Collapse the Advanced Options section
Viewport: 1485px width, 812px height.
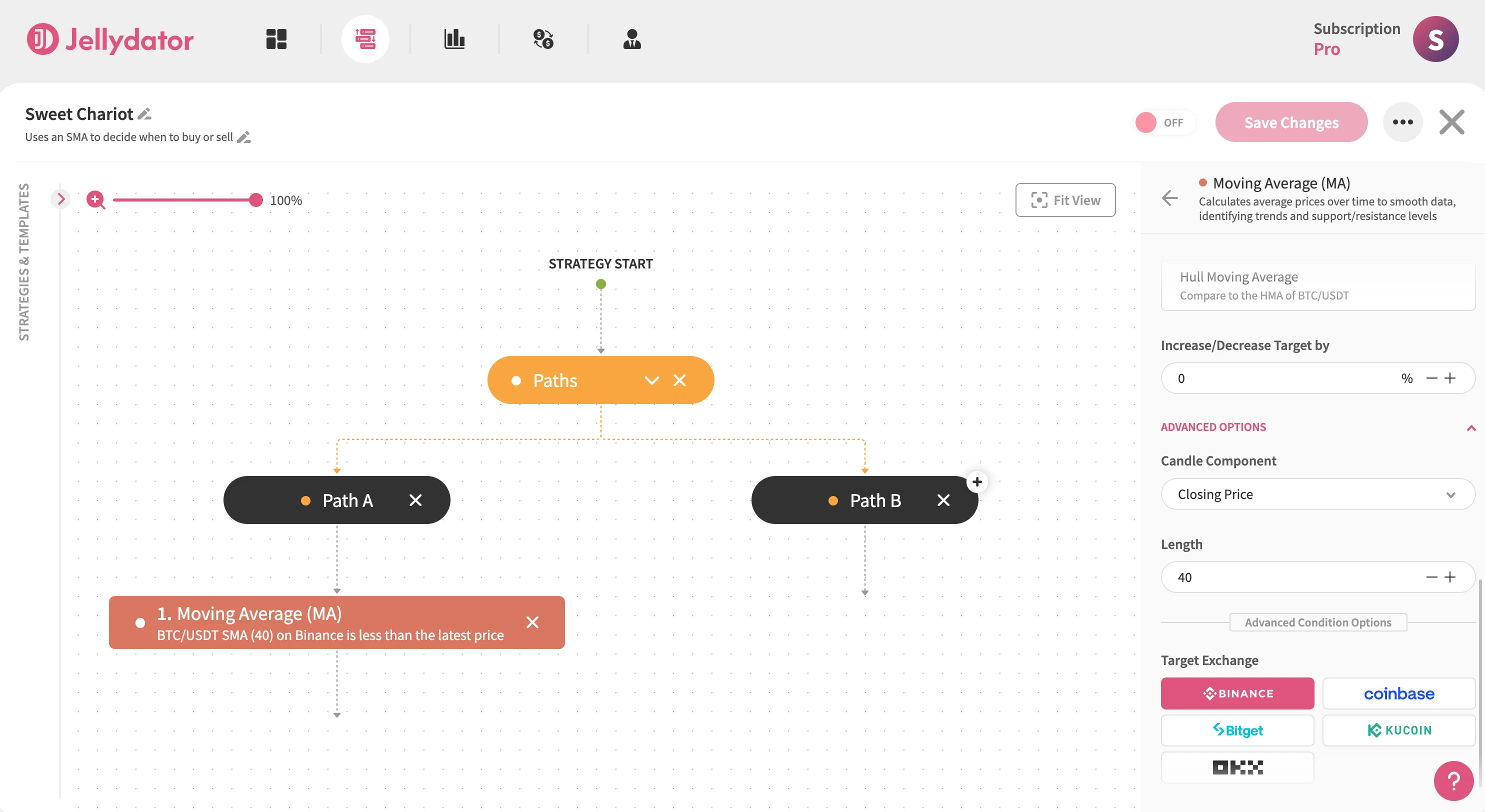click(x=1471, y=427)
